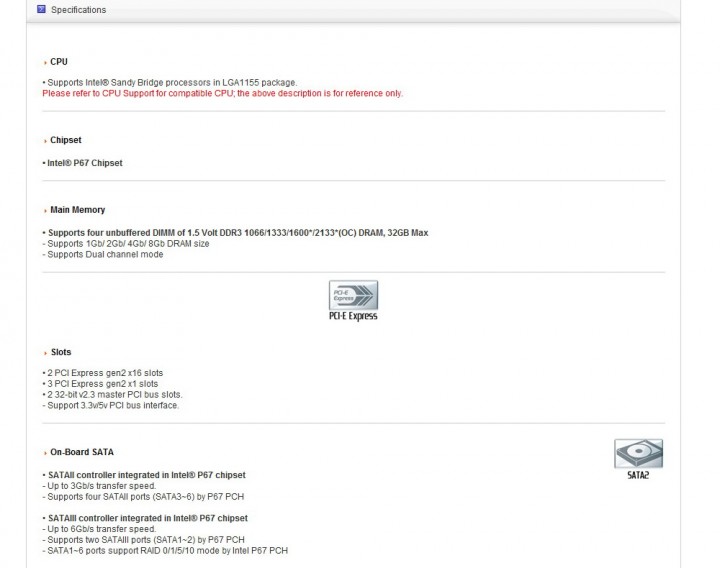Click the Up to 6Gb/s transfer speed line
Viewport: 720px width, 568px height.
99,529
